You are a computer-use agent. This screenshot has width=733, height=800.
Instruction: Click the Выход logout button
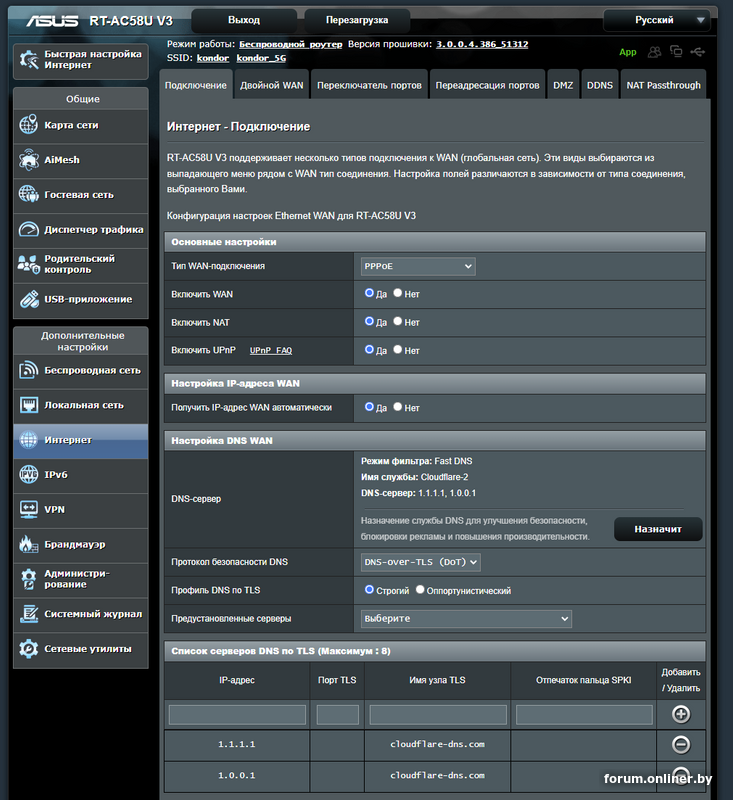244,20
